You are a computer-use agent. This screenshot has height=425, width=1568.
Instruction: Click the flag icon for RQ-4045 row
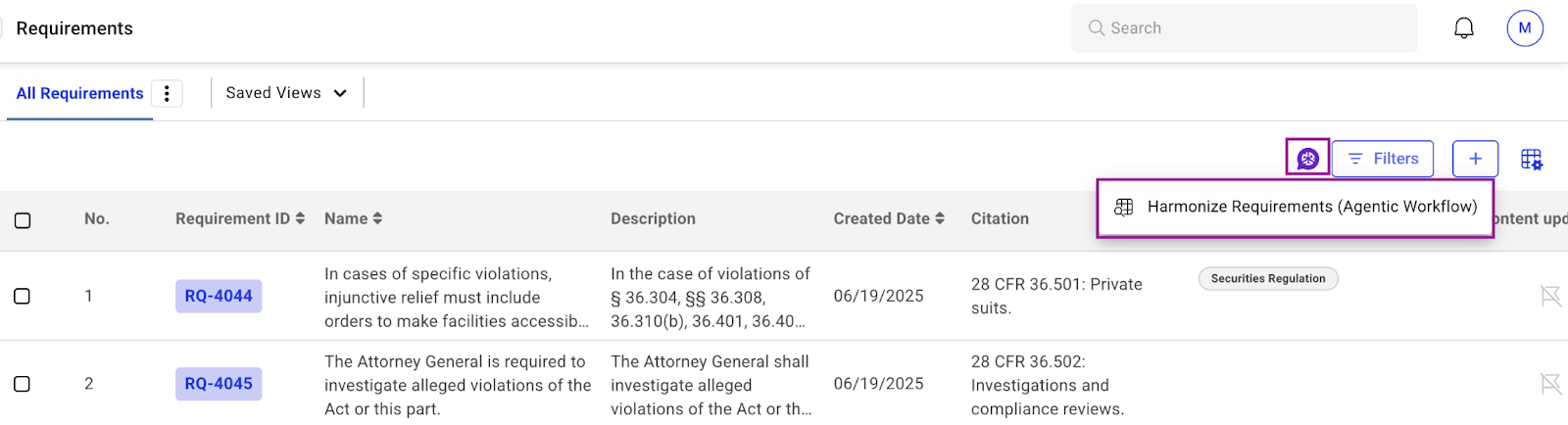[x=1550, y=384]
